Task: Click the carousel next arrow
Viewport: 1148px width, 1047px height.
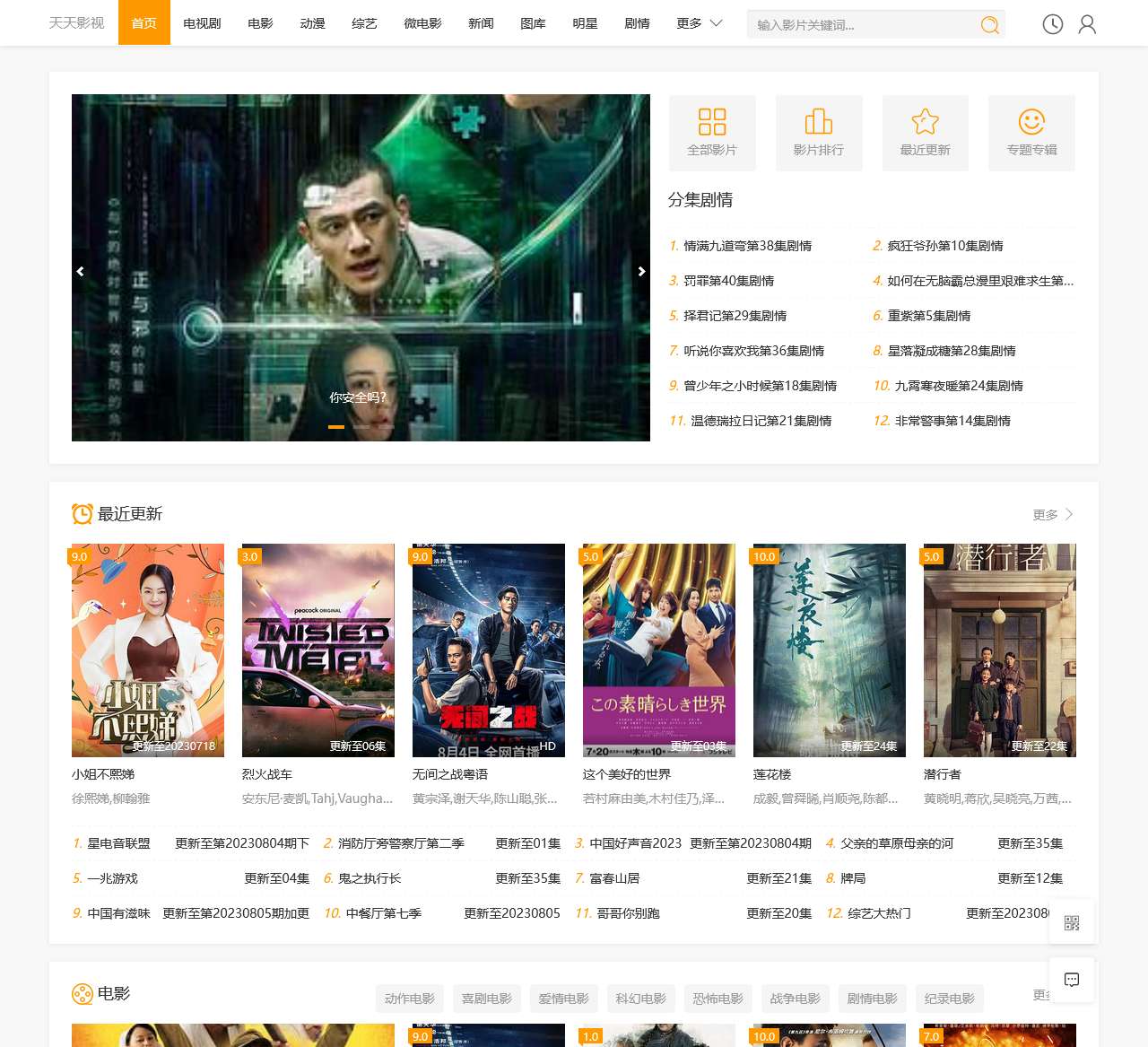Action: pos(641,271)
